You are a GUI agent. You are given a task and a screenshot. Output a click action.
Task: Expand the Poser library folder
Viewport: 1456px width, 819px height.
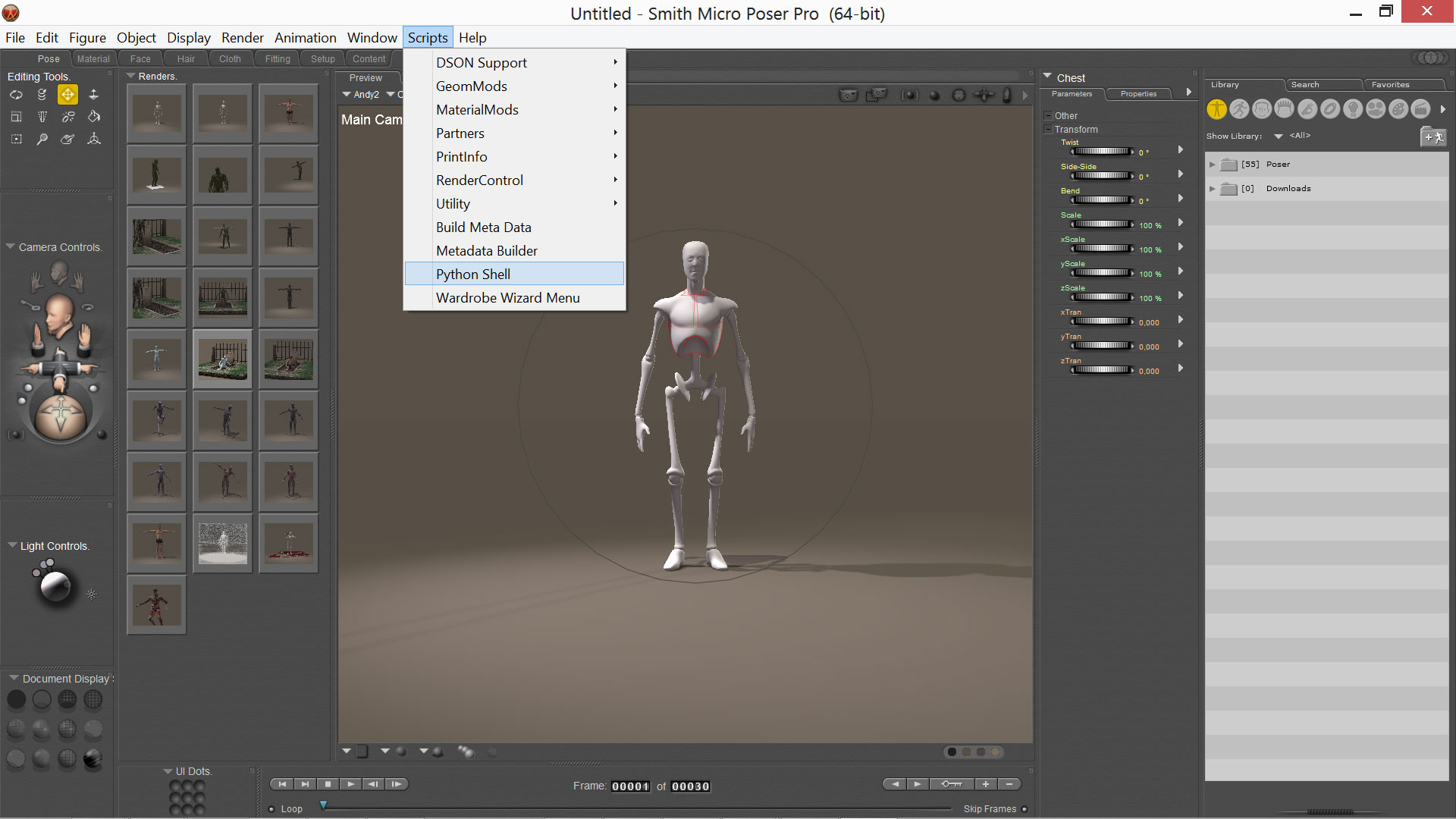pos(1212,165)
